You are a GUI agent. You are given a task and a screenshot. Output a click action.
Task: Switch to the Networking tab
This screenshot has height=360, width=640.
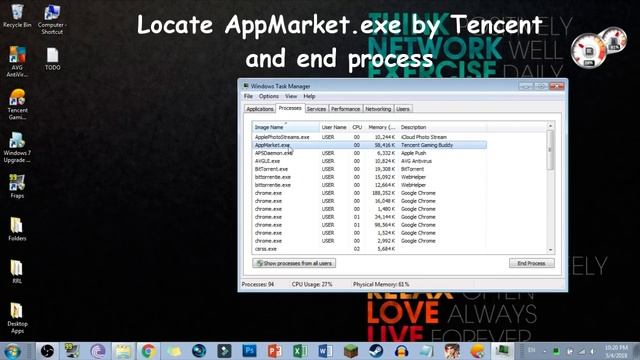(378, 109)
